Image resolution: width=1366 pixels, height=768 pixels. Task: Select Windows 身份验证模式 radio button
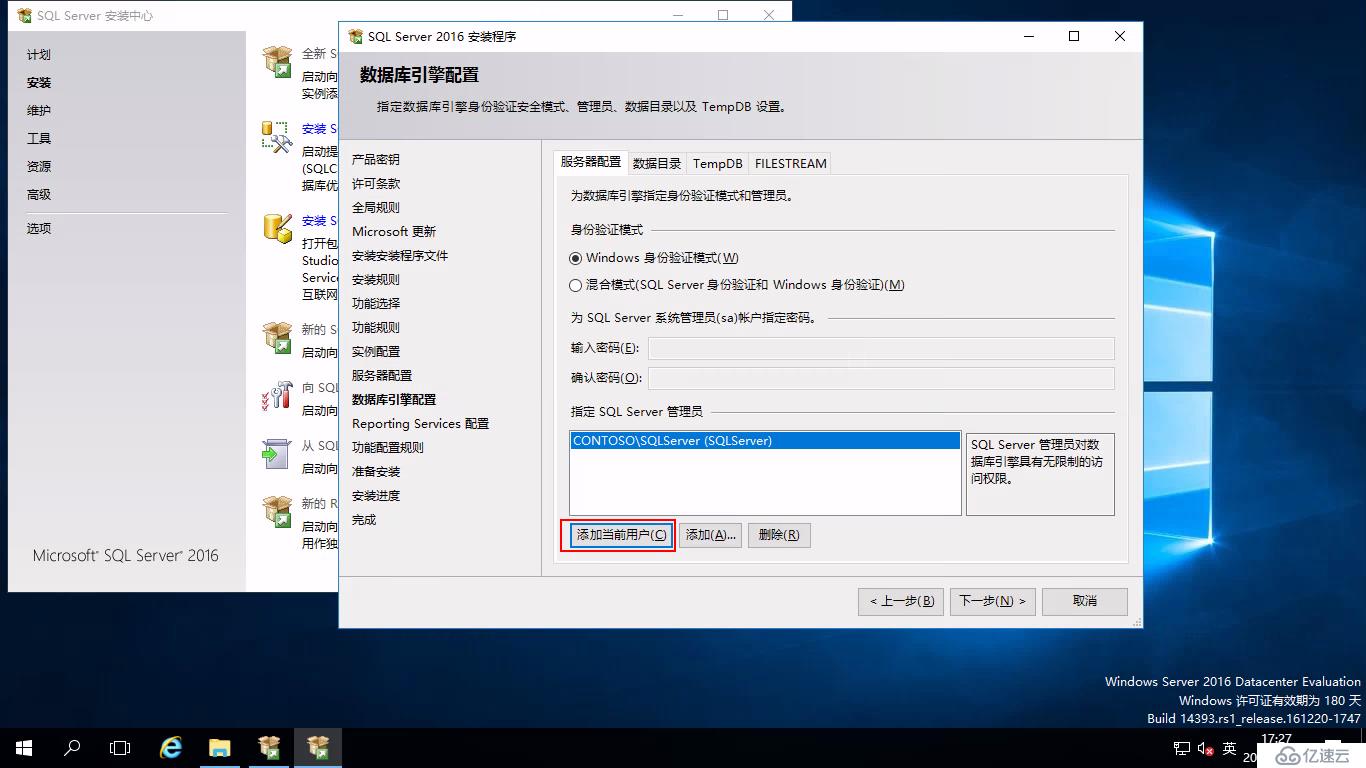coord(575,258)
